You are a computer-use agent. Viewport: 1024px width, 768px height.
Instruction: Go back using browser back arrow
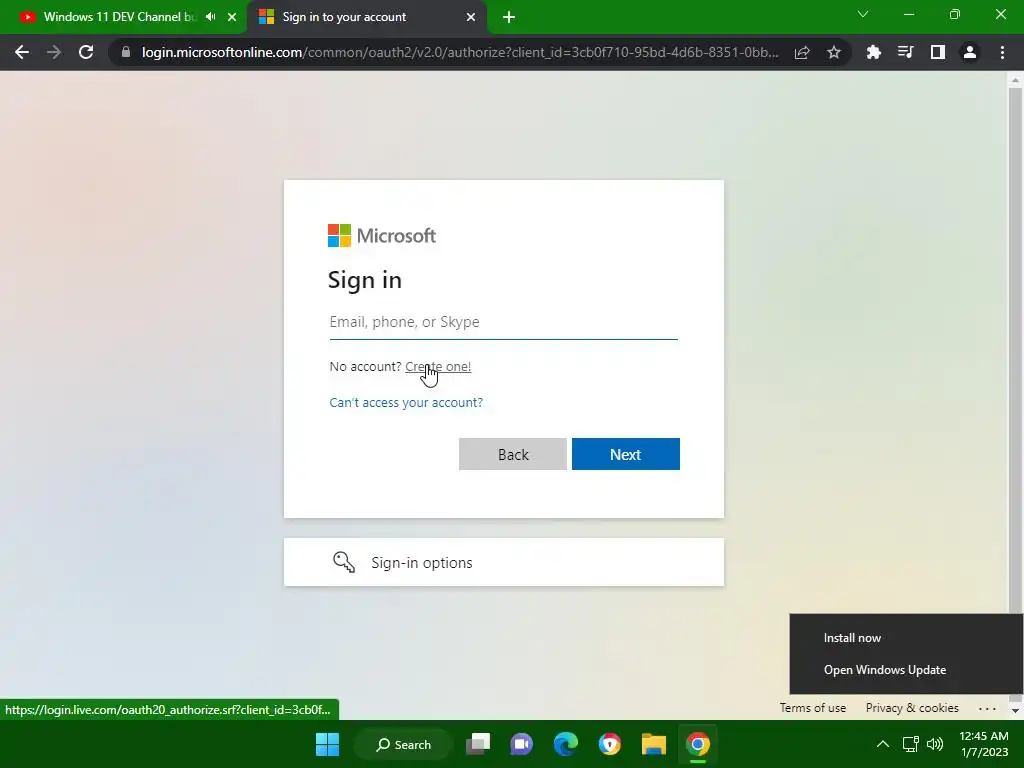[x=22, y=52]
